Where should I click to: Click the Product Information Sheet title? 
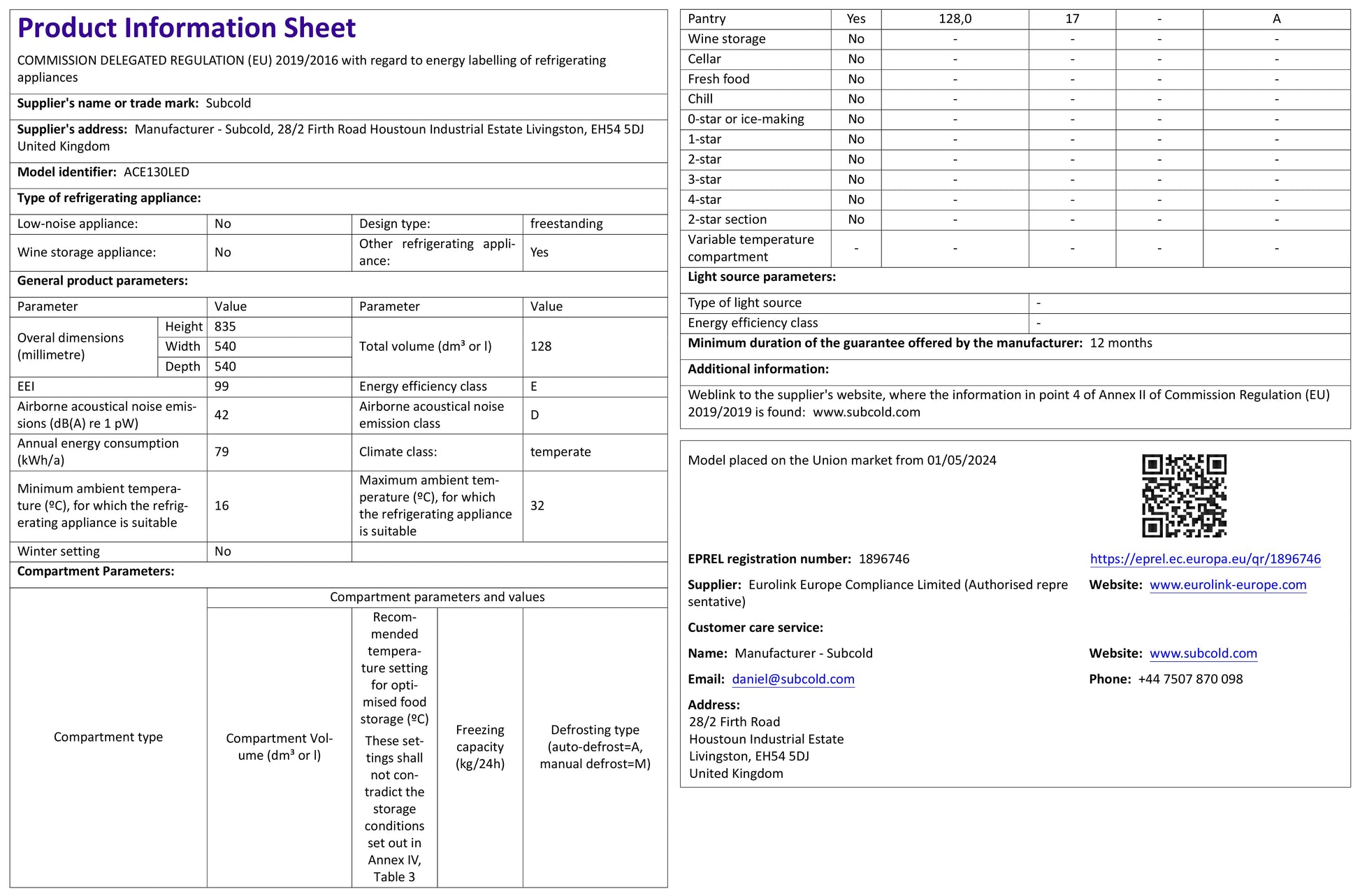click(x=187, y=28)
